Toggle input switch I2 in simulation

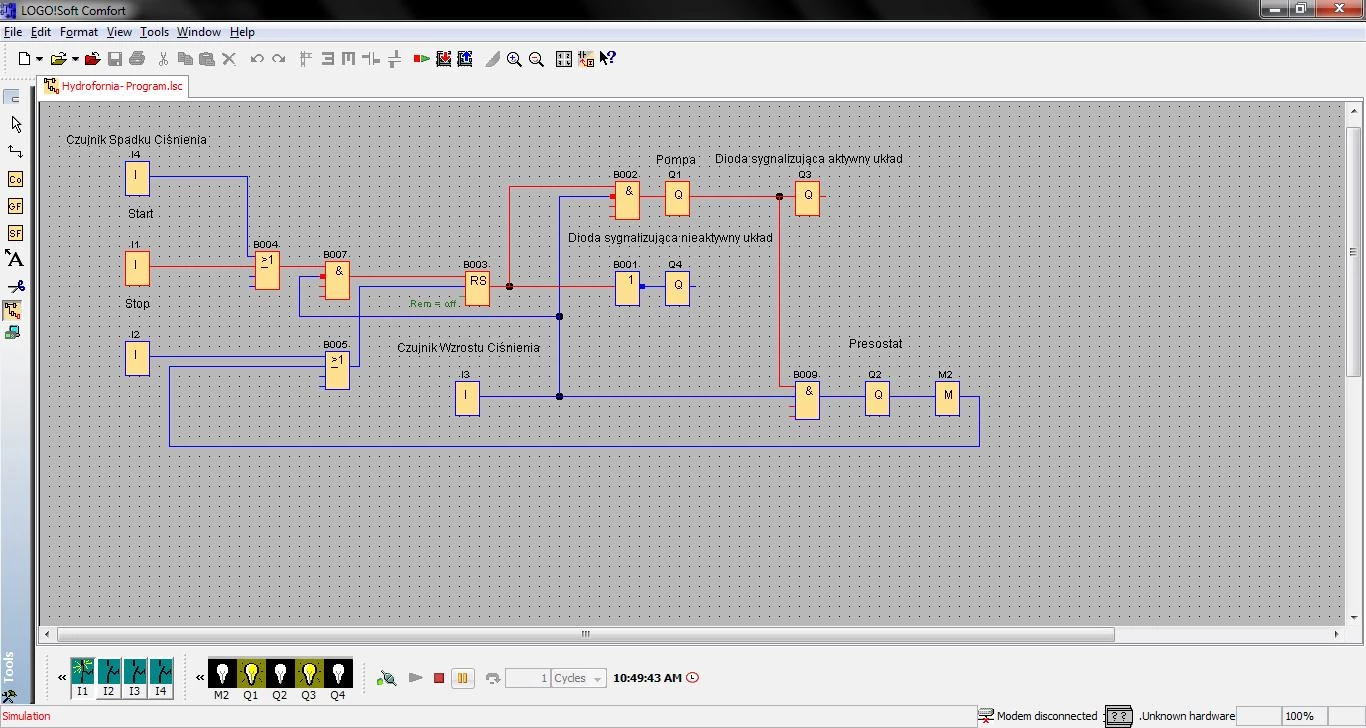[109, 671]
